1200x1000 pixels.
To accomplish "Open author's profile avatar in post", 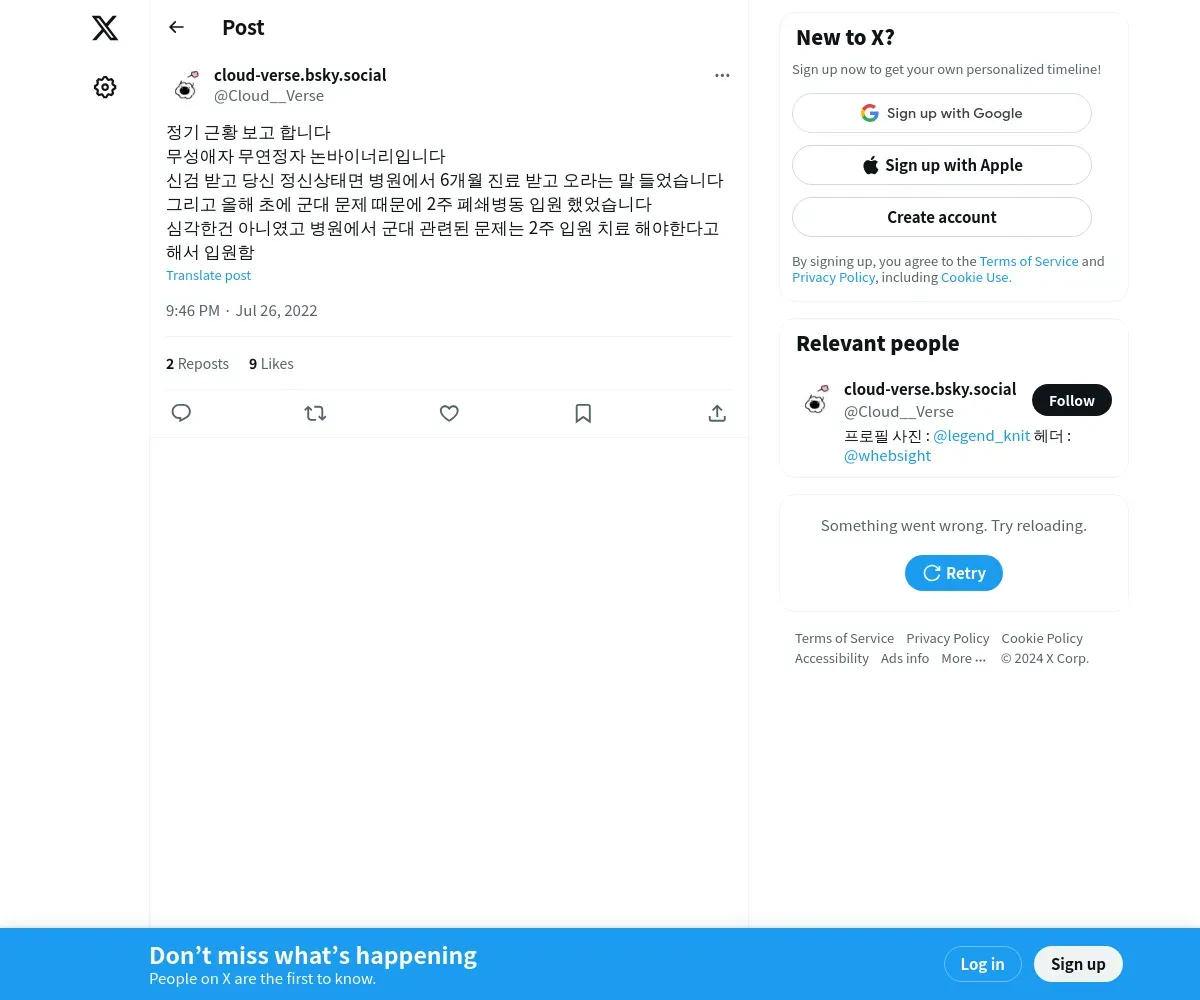I will pyautogui.click(x=186, y=86).
